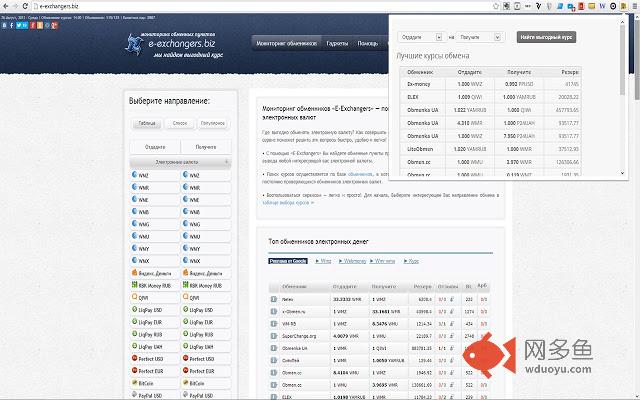640x400 pixels.
Task: Open Гаджеты in site navigation
Action: click(337, 43)
